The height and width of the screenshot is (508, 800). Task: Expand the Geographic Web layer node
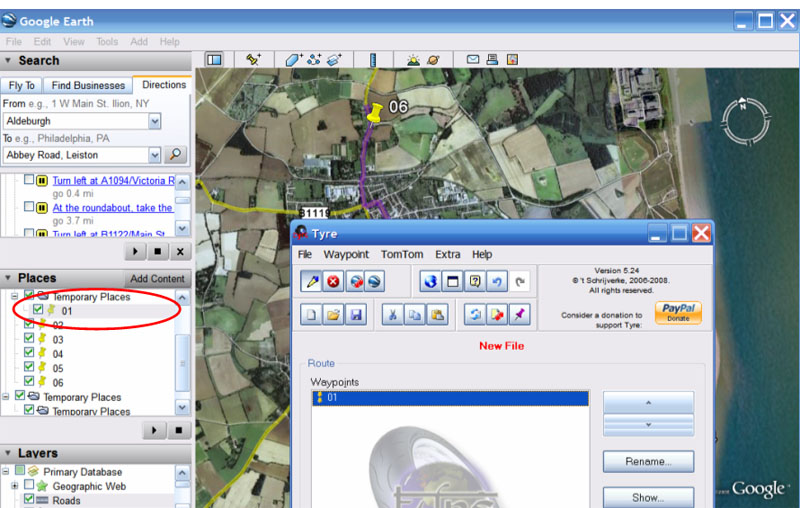[15, 486]
